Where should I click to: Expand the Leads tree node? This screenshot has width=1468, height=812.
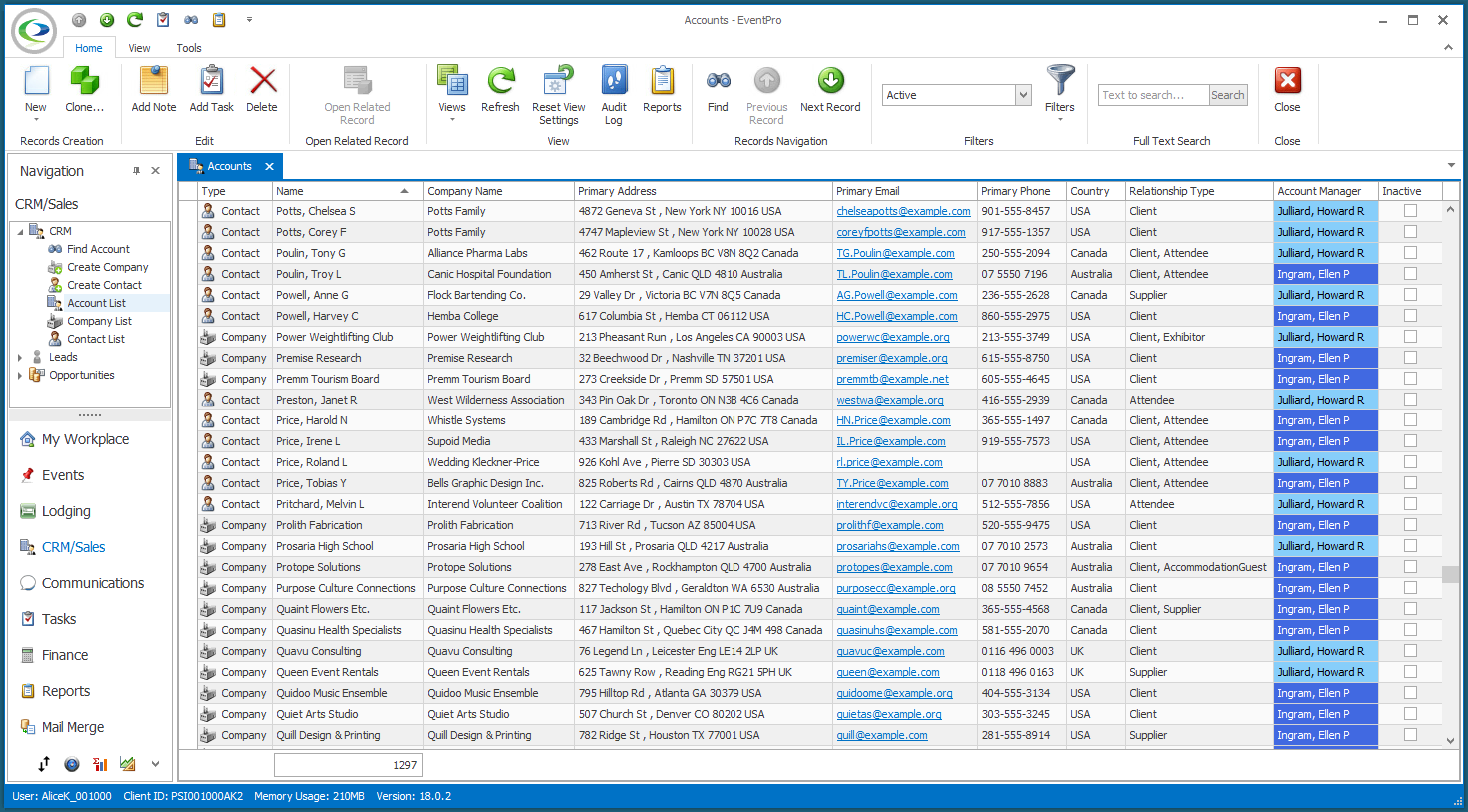tap(20, 357)
